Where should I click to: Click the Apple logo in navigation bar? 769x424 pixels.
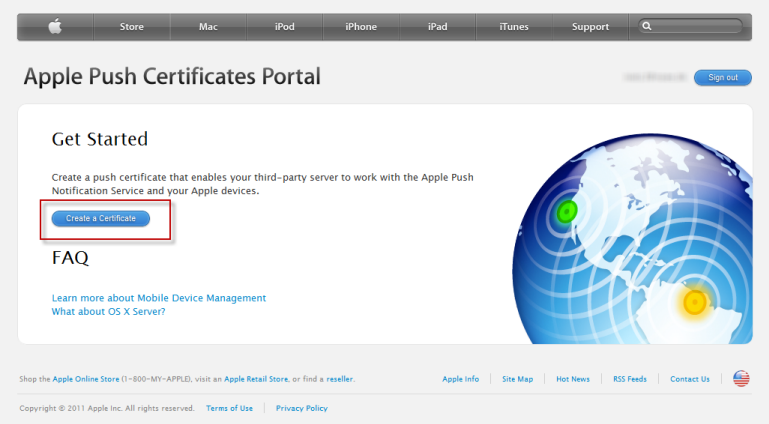click(55, 27)
